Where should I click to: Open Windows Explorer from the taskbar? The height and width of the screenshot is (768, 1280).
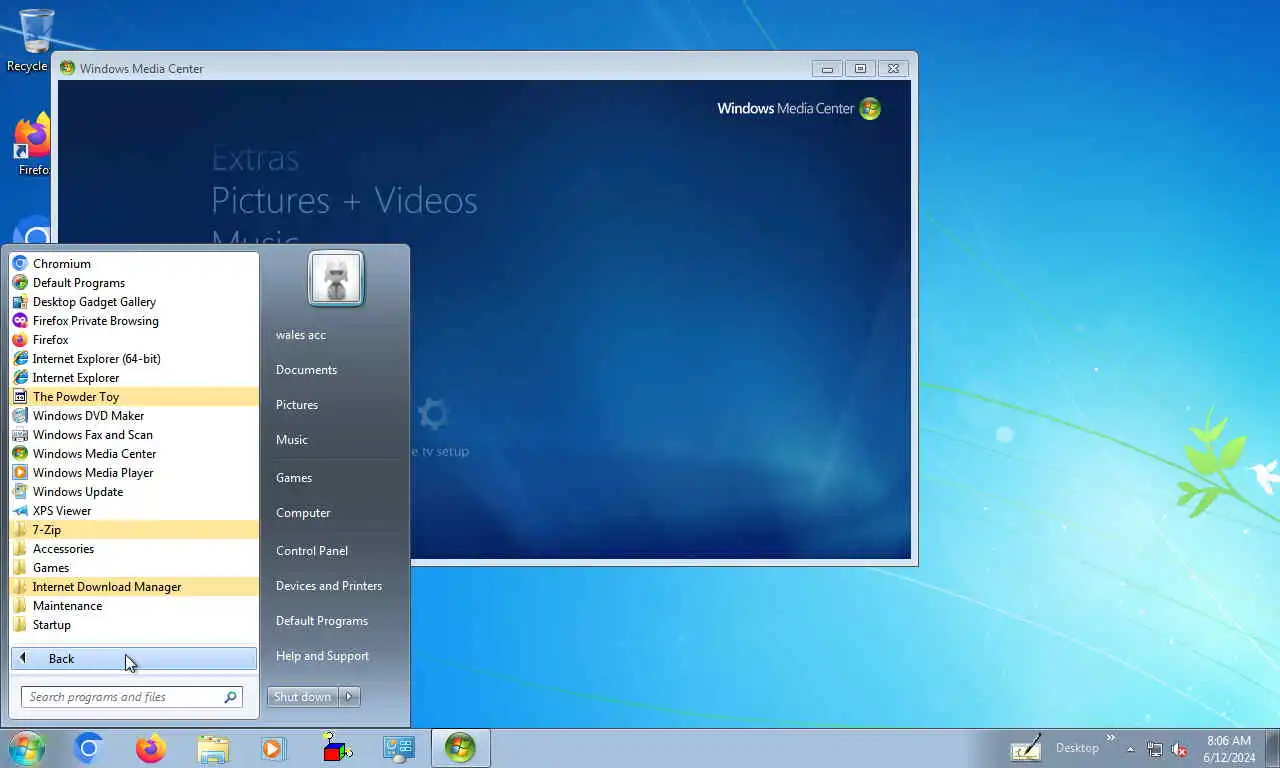pos(213,748)
